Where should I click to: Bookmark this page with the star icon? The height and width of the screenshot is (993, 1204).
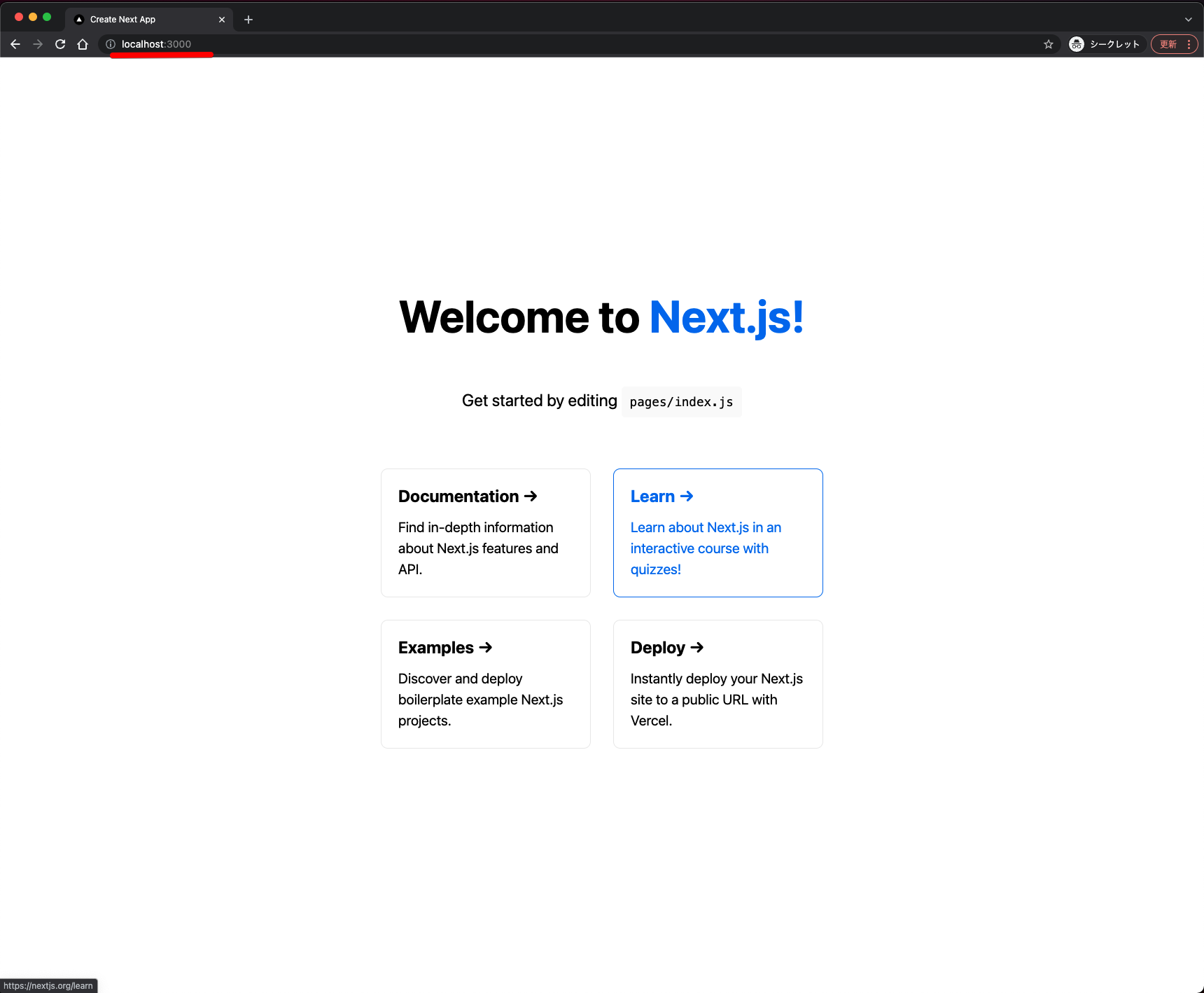(1049, 44)
